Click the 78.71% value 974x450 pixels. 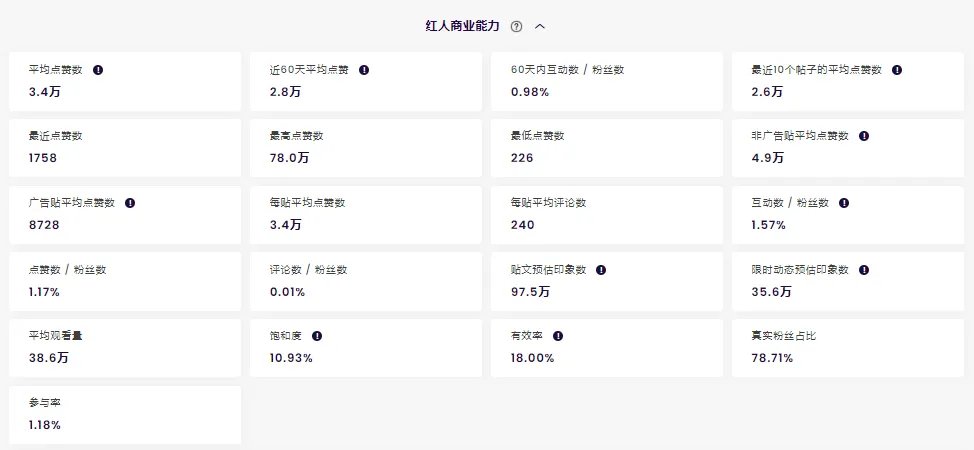pyautogui.click(x=772, y=358)
